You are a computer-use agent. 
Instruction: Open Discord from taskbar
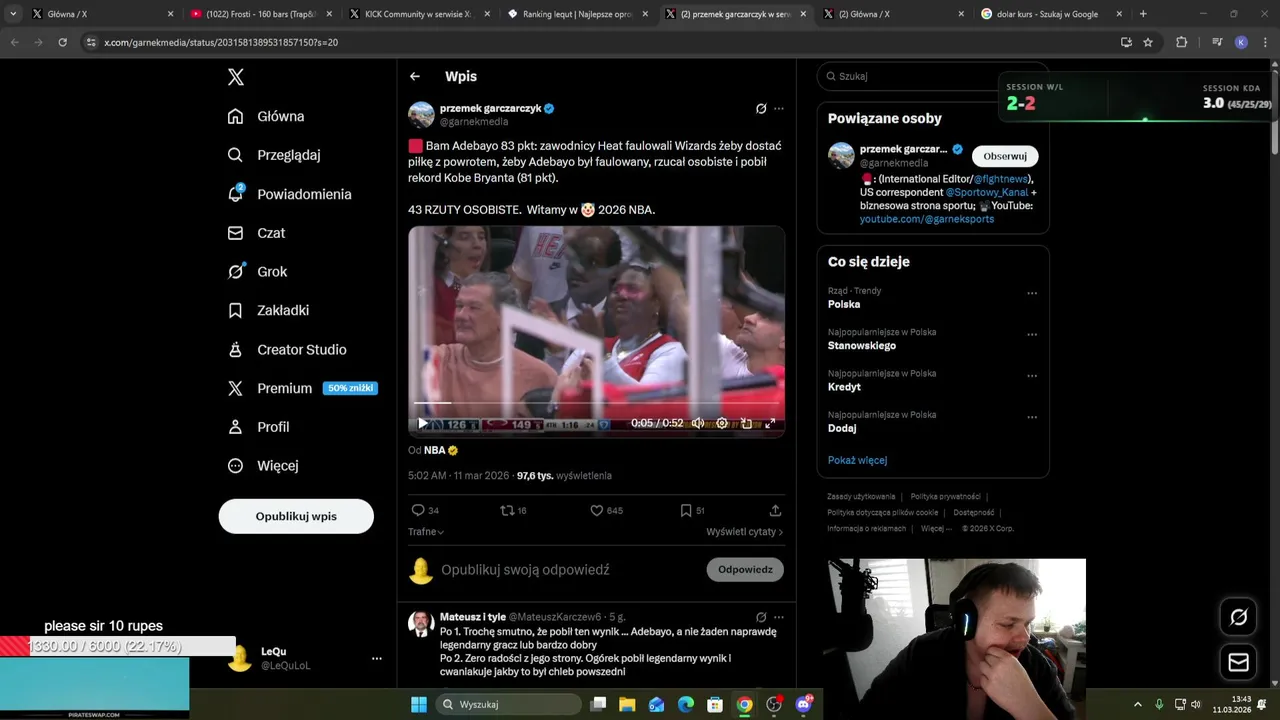click(804, 704)
